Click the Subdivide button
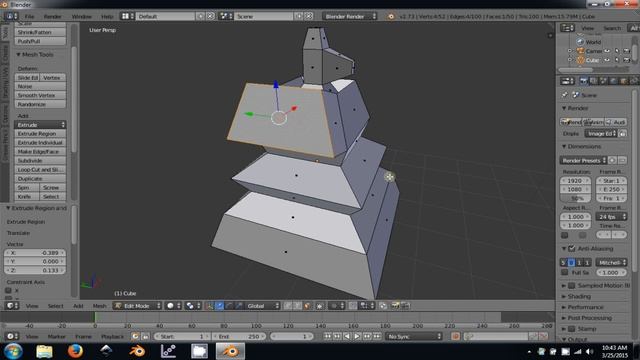 pos(40,161)
